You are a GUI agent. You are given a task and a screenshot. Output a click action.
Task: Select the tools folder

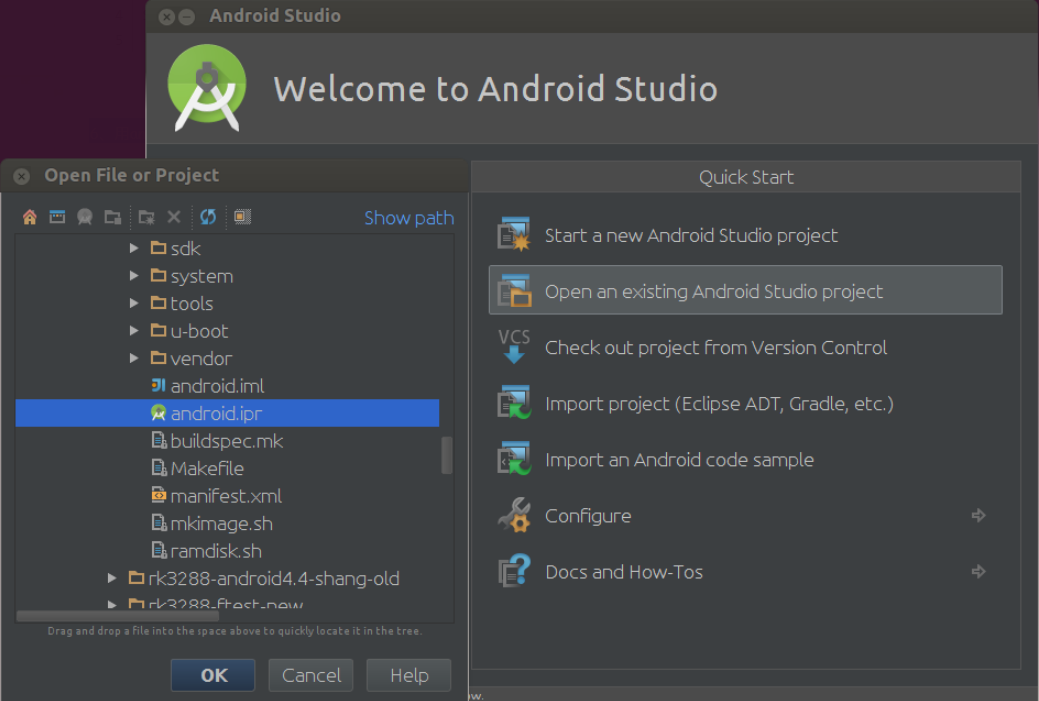click(x=191, y=303)
